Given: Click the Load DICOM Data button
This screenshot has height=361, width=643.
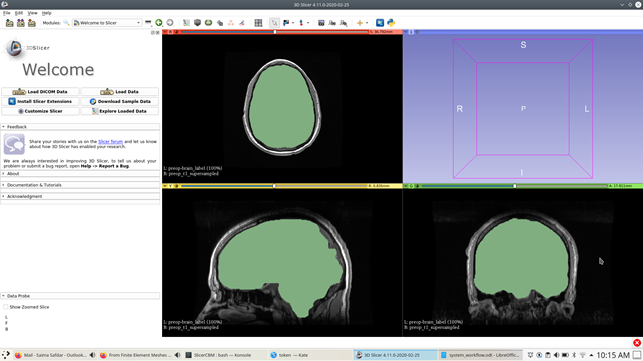Looking at the screenshot, I should pyautogui.click(x=40, y=91).
